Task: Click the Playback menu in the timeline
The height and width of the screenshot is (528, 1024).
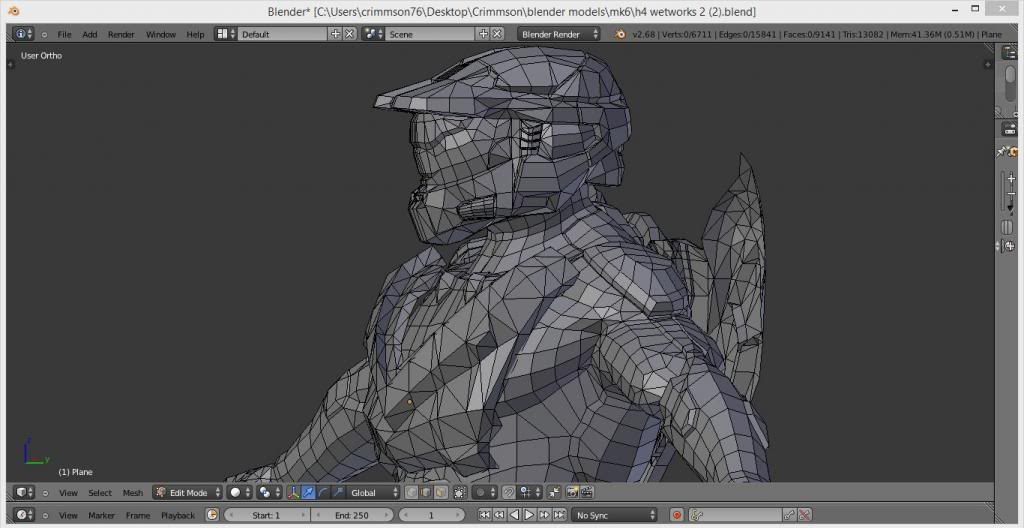Action: (178, 515)
